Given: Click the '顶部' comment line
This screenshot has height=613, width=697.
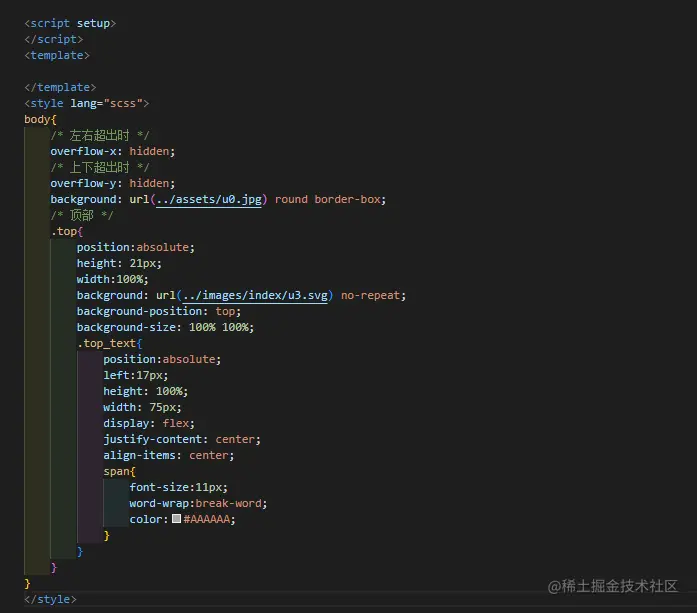Looking at the screenshot, I should [x=82, y=215].
